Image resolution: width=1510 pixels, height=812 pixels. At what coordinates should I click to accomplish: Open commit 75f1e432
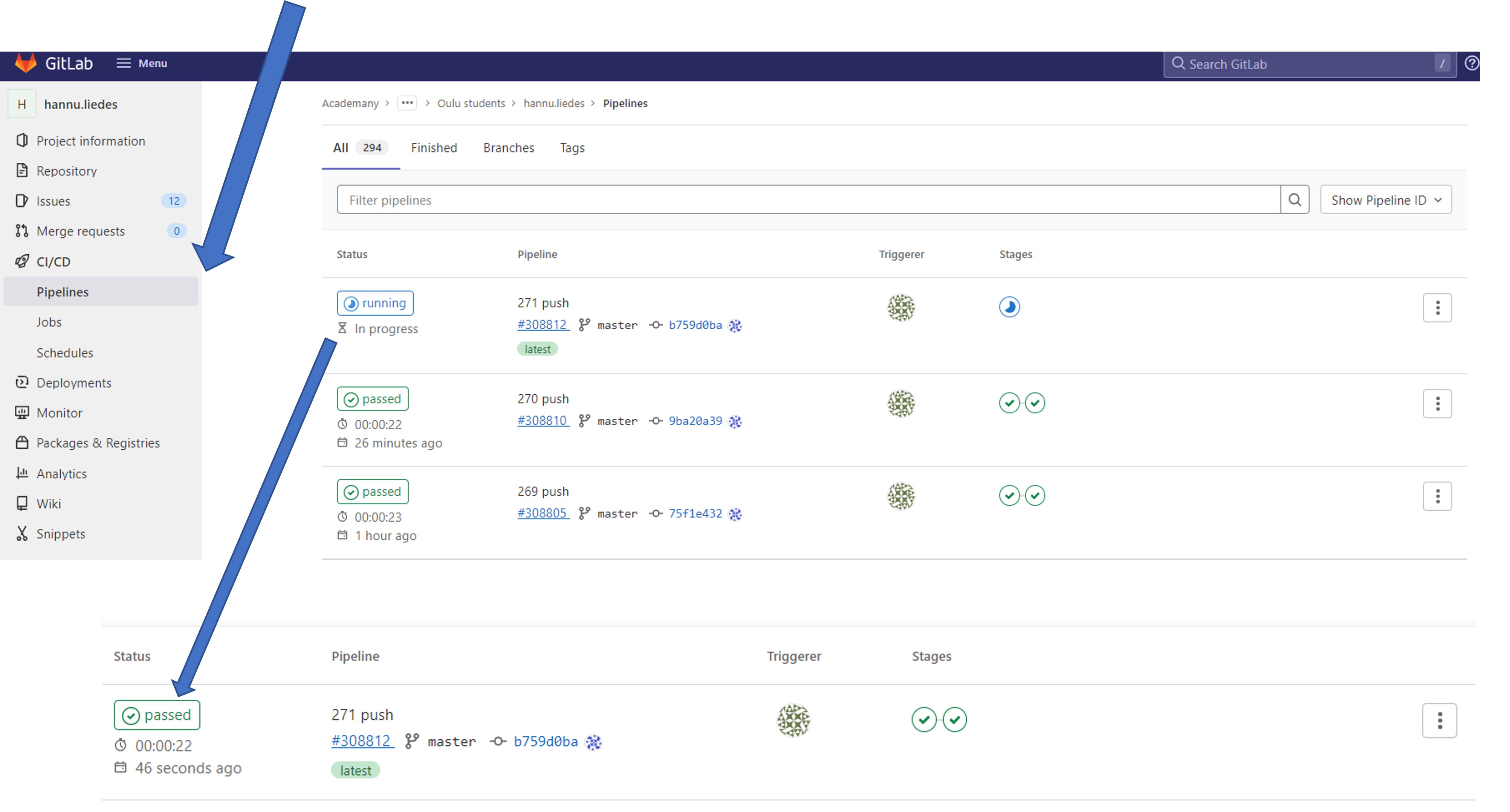[x=695, y=513]
